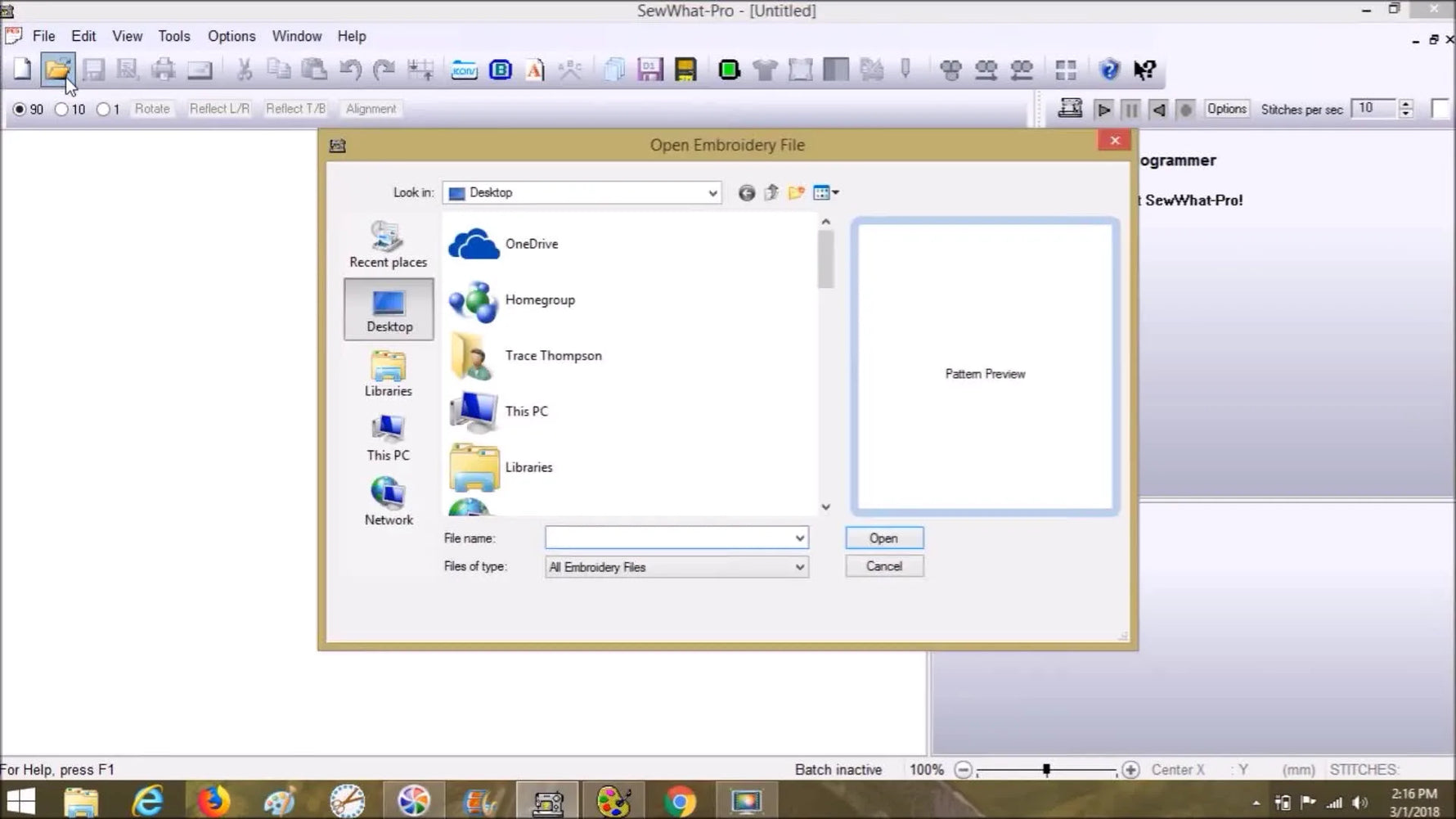Click the ICON file converter toolbar icon
This screenshot has height=819, width=1456.
click(x=465, y=70)
